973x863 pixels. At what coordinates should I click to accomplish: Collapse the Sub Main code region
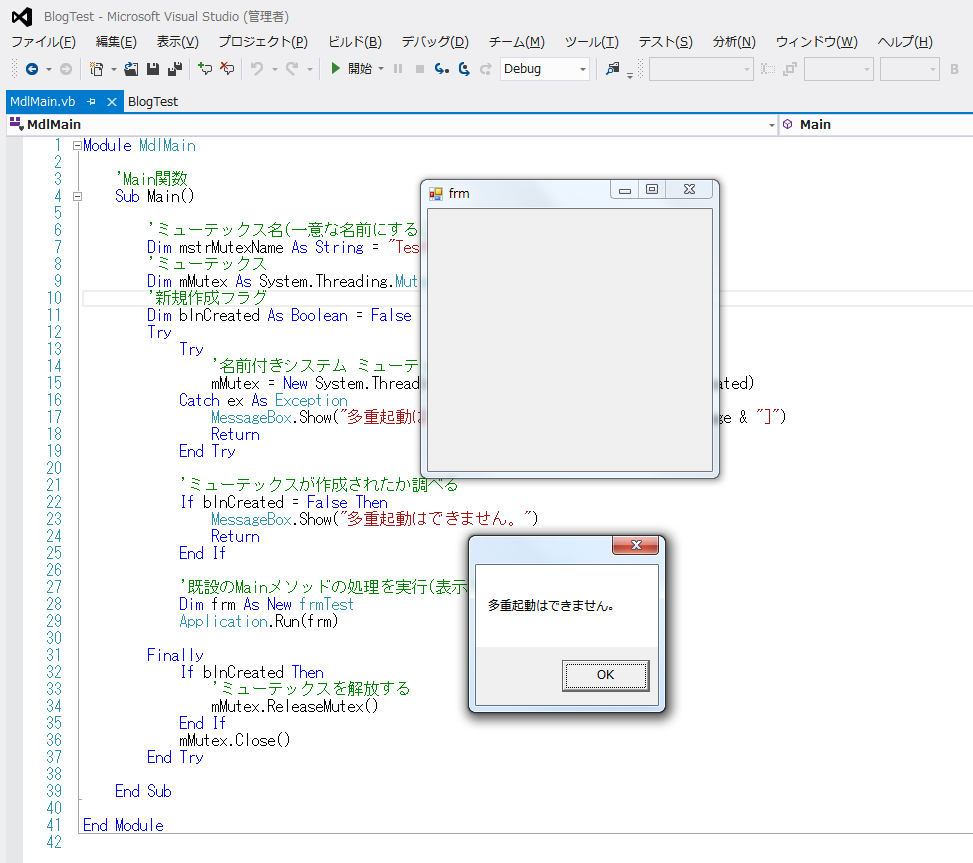[x=77, y=197]
